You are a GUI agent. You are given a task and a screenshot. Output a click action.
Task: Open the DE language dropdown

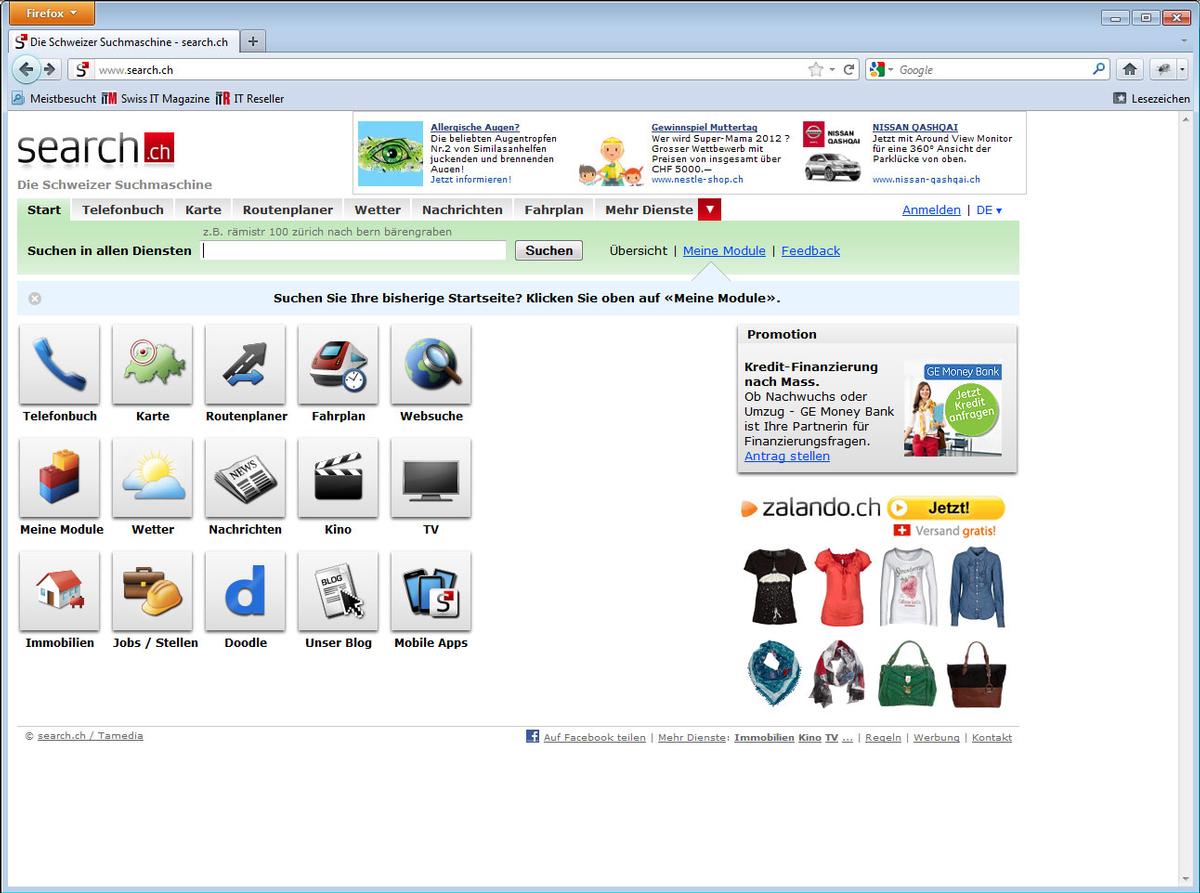(989, 210)
